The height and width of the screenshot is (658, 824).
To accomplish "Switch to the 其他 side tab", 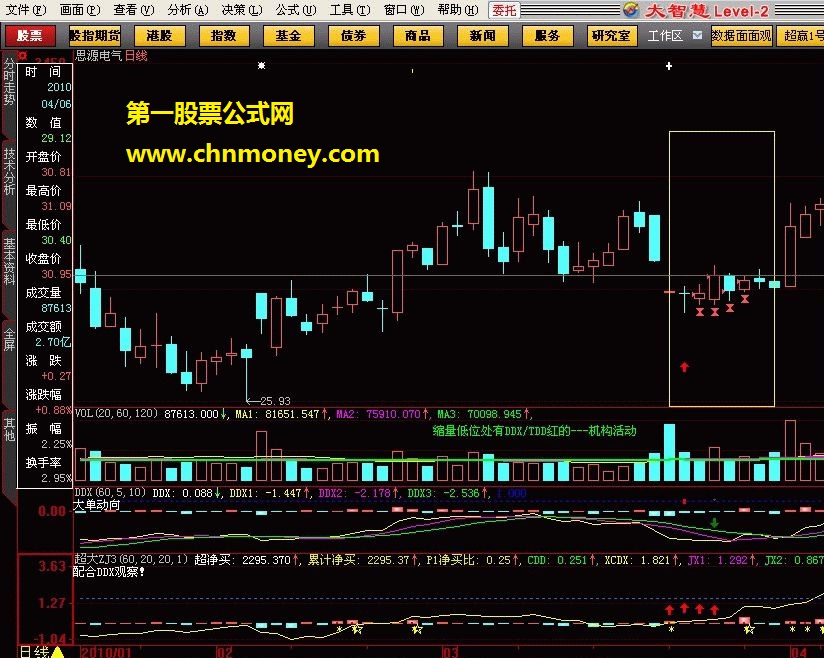I will pos(9,429).
